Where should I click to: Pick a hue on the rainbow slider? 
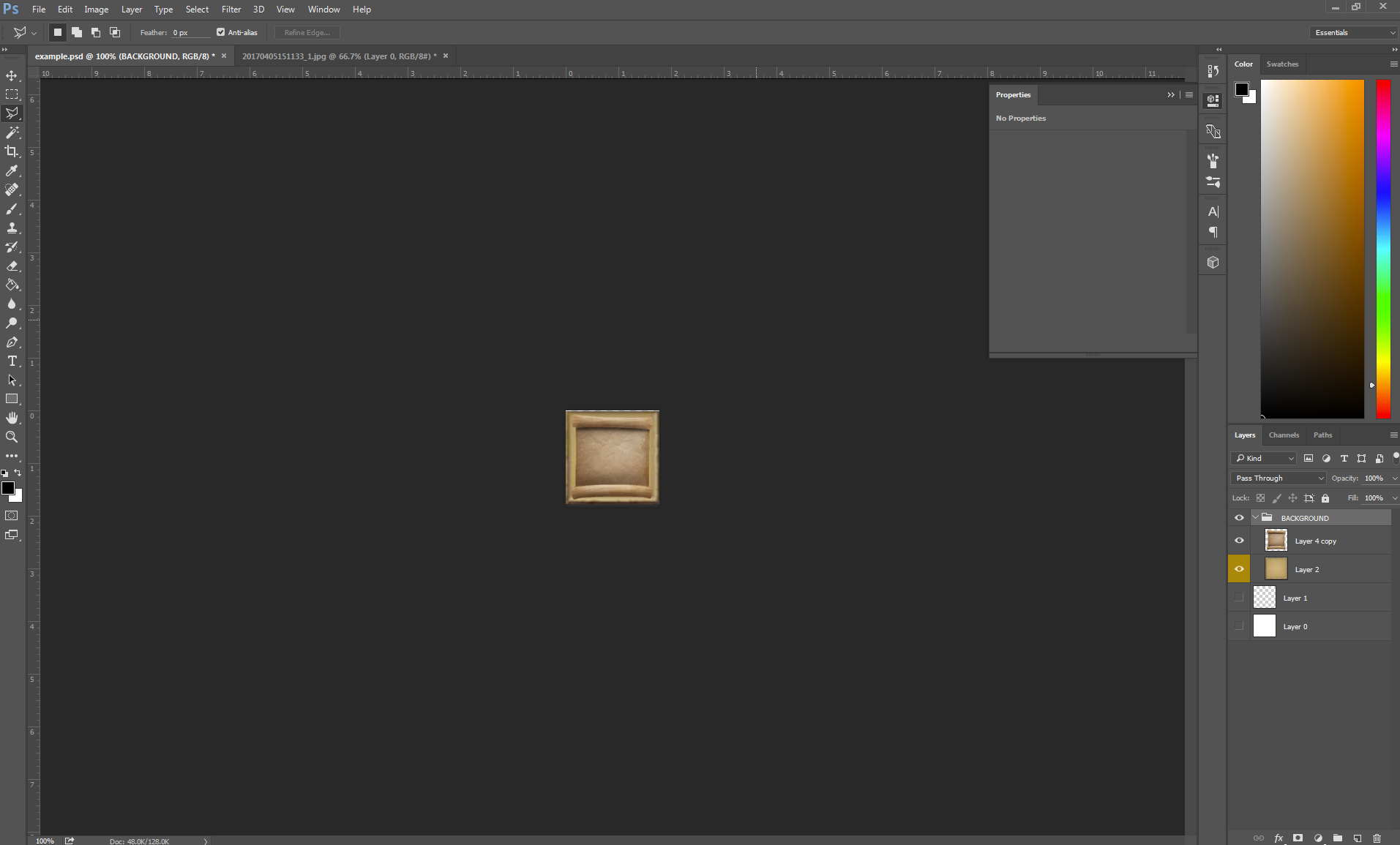(1383, 249)
